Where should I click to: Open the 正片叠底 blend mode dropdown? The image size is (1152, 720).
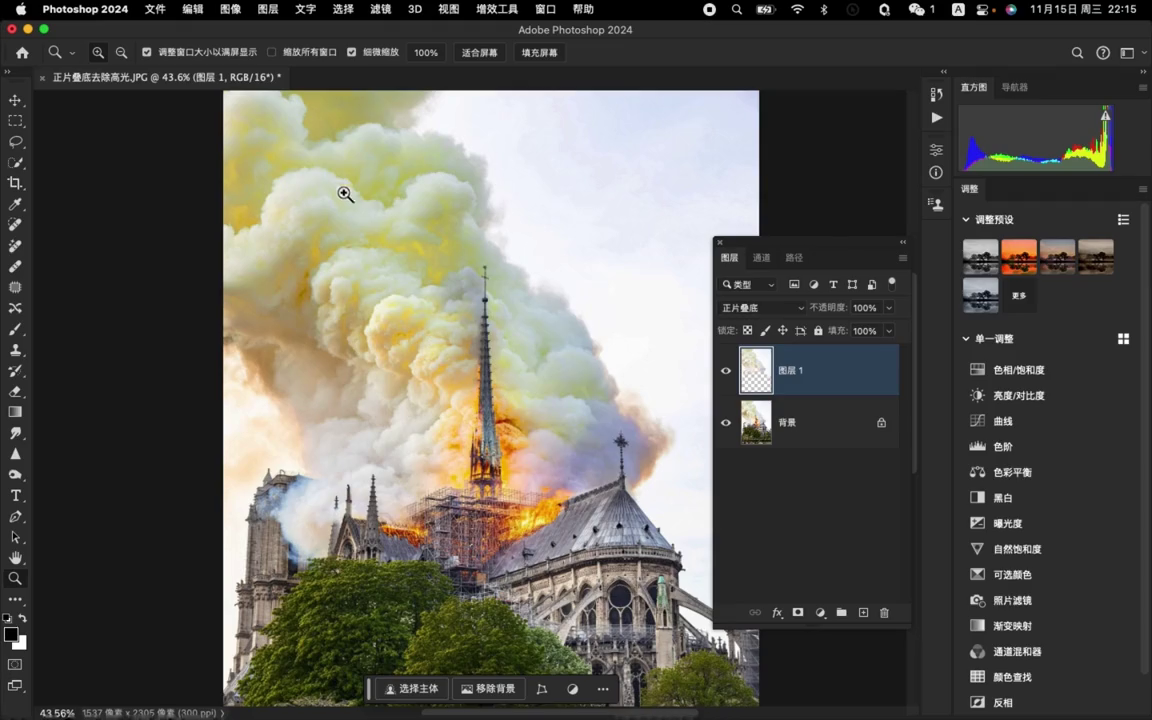point(762,308)
